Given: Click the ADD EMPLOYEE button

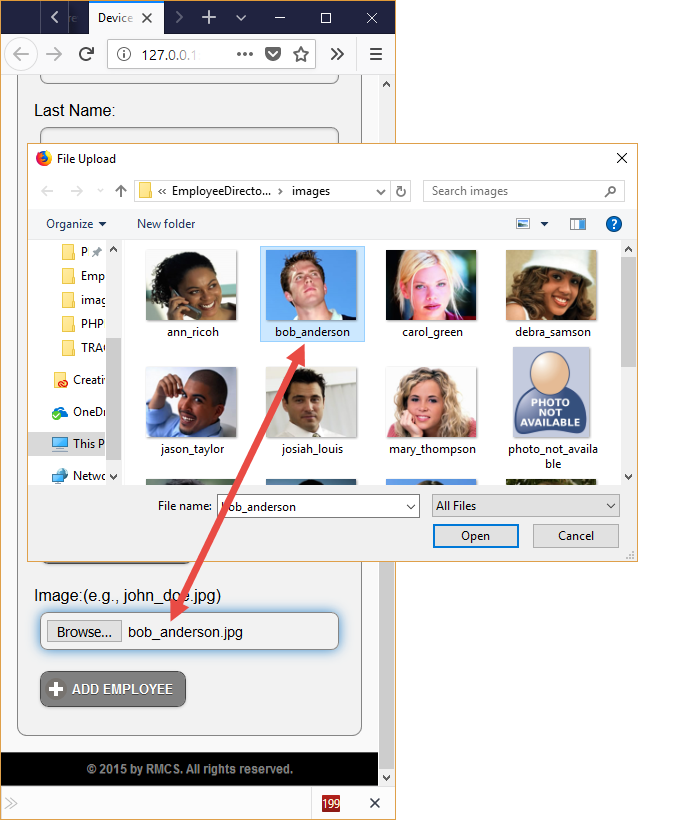Looking at the screenshot, I should pyautogui.click(x=113, y=689).
